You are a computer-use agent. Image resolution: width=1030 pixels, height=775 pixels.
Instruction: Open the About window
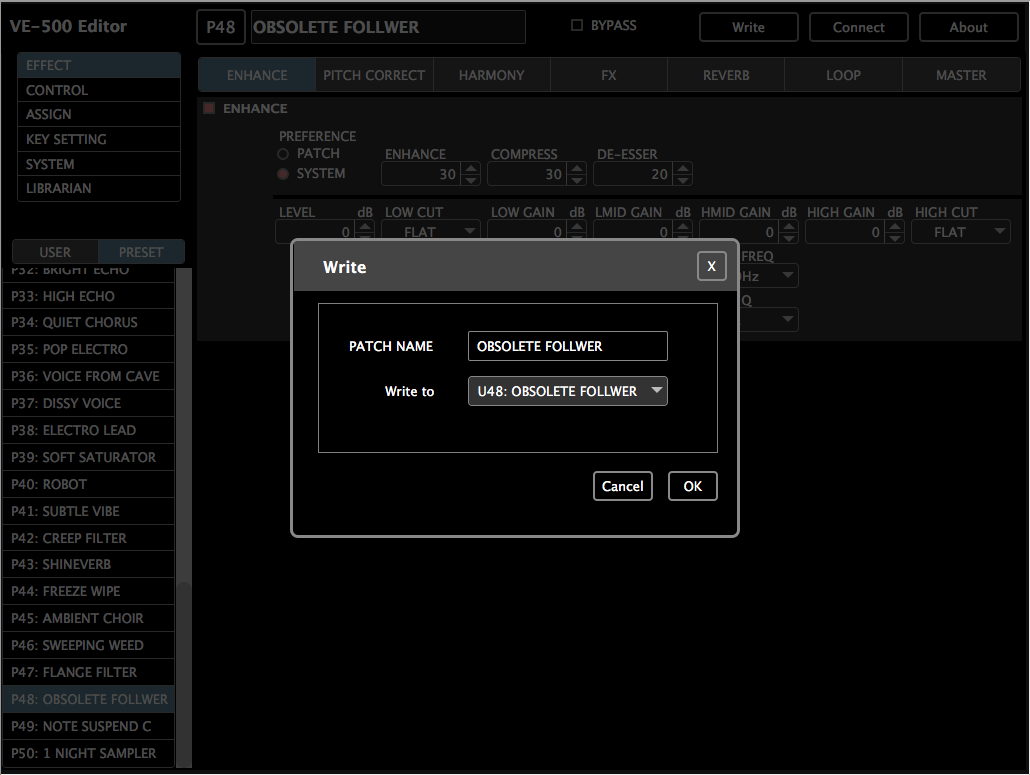click(x=968, y=27)
